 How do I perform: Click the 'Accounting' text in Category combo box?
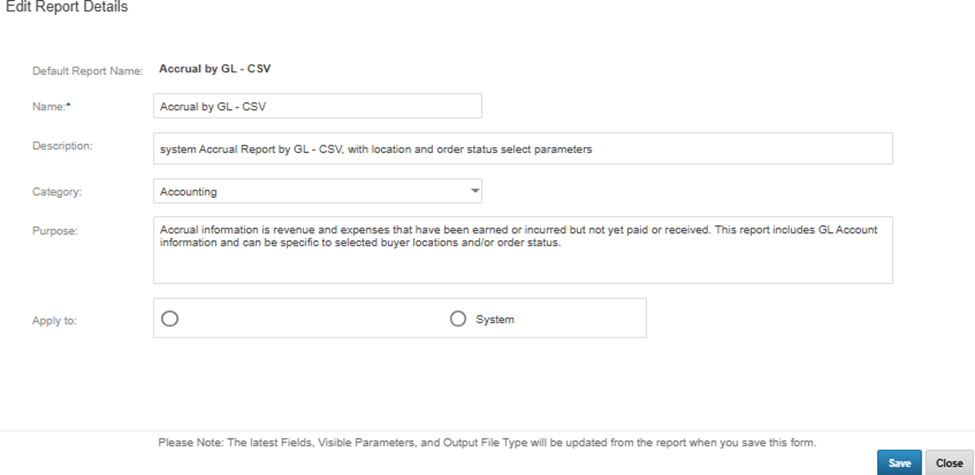(189, 191)
